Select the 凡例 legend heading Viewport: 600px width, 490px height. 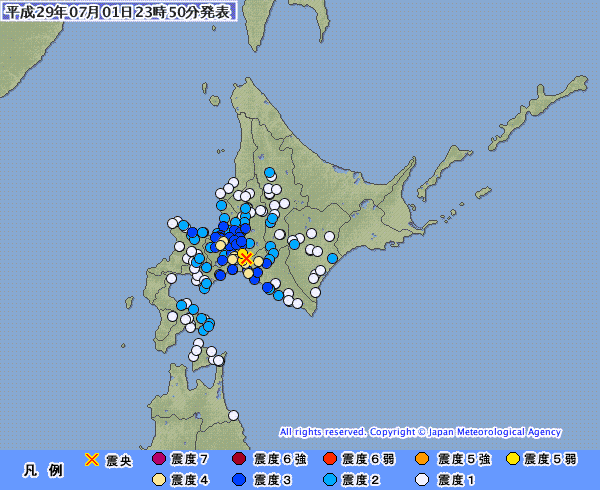coord(43,470)
